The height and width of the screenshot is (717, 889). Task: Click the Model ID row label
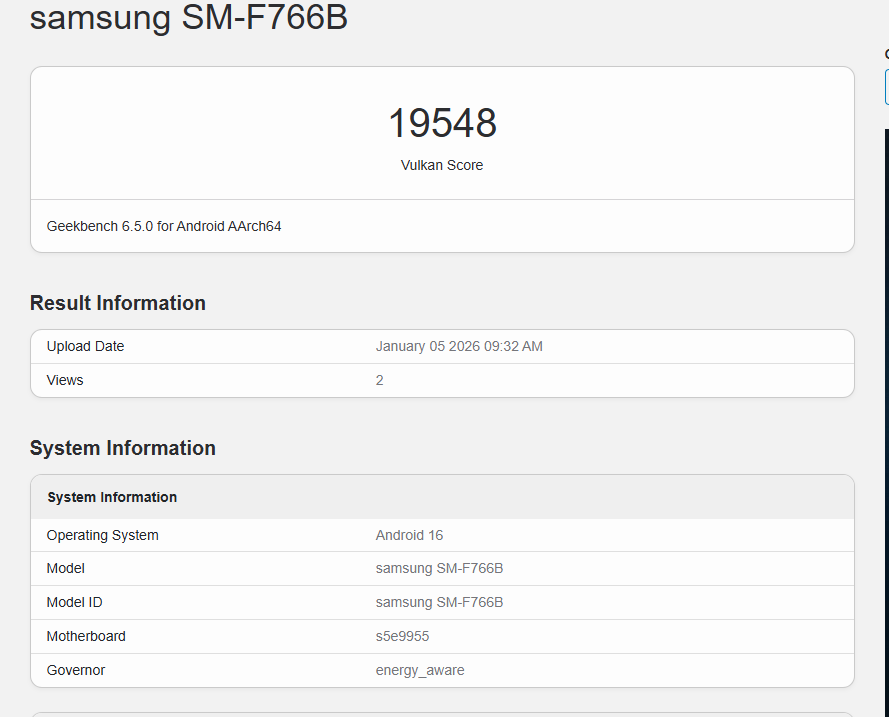tap(75, 602)
